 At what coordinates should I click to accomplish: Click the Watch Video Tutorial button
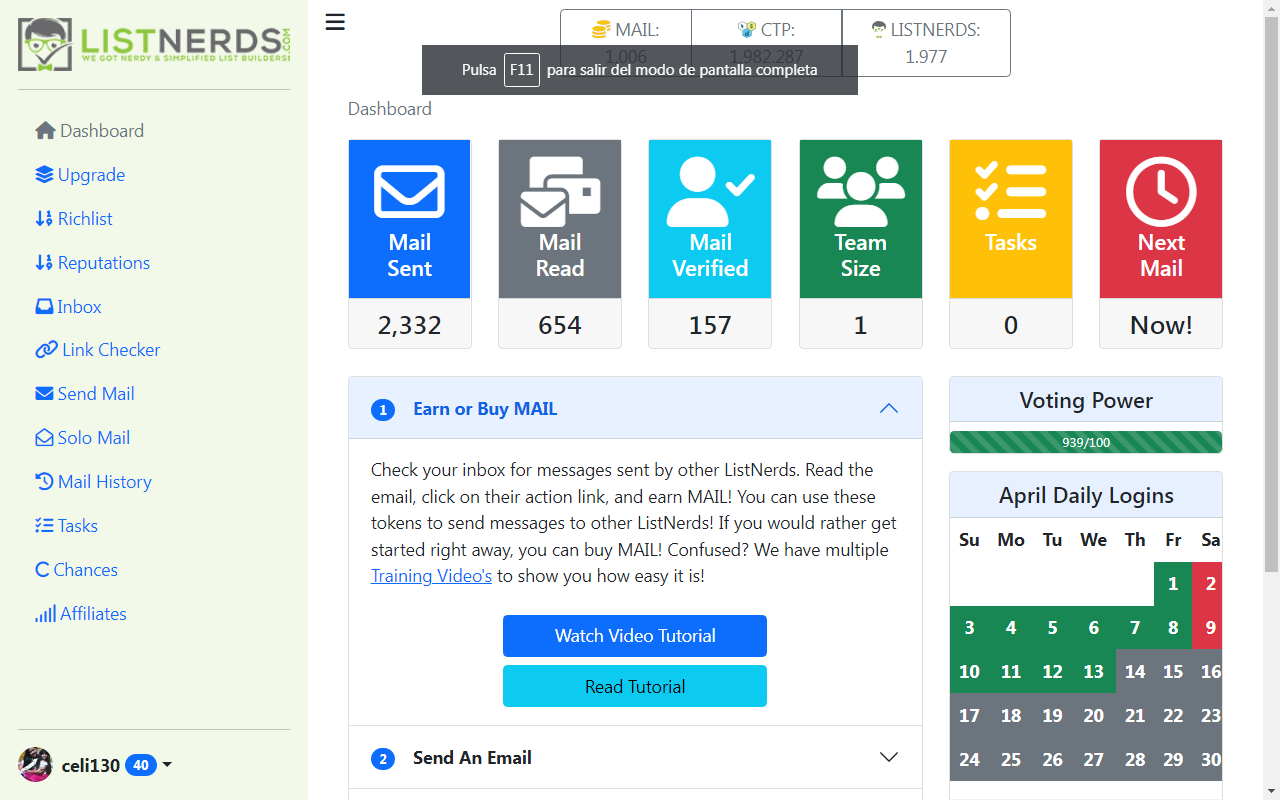click(x=635, y=636)
